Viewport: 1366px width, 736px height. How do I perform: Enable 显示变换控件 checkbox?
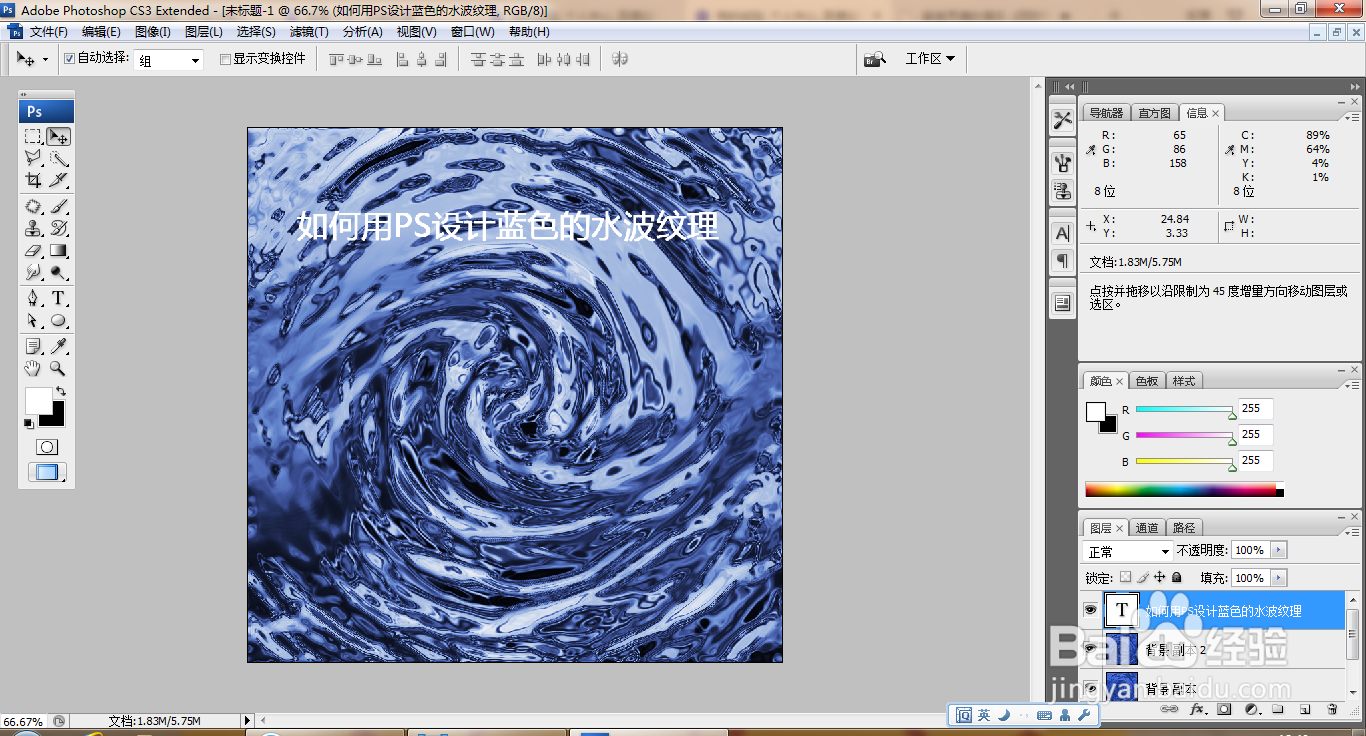(225, 59)
